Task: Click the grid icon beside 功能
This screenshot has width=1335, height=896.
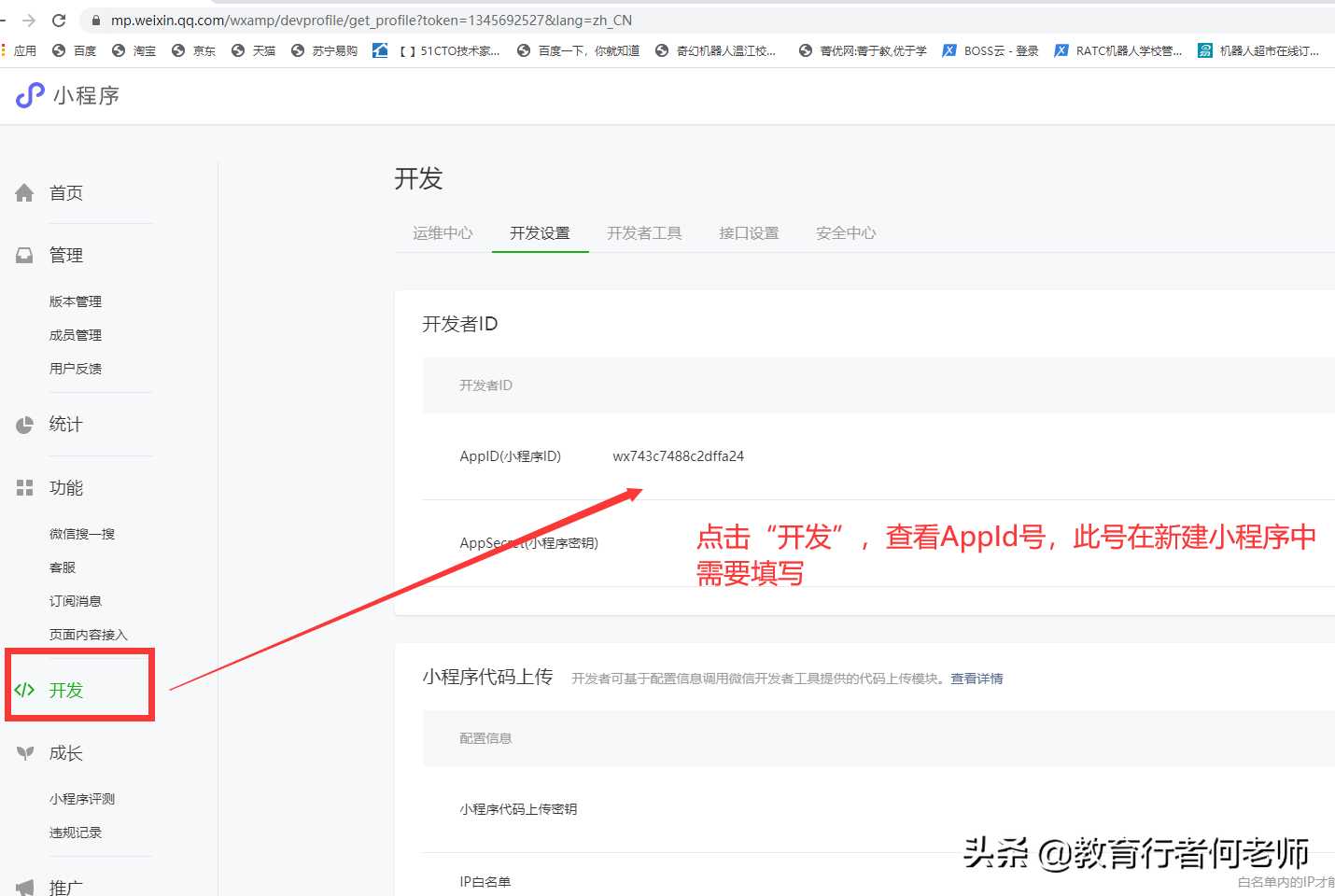Action: pos(24,488)
